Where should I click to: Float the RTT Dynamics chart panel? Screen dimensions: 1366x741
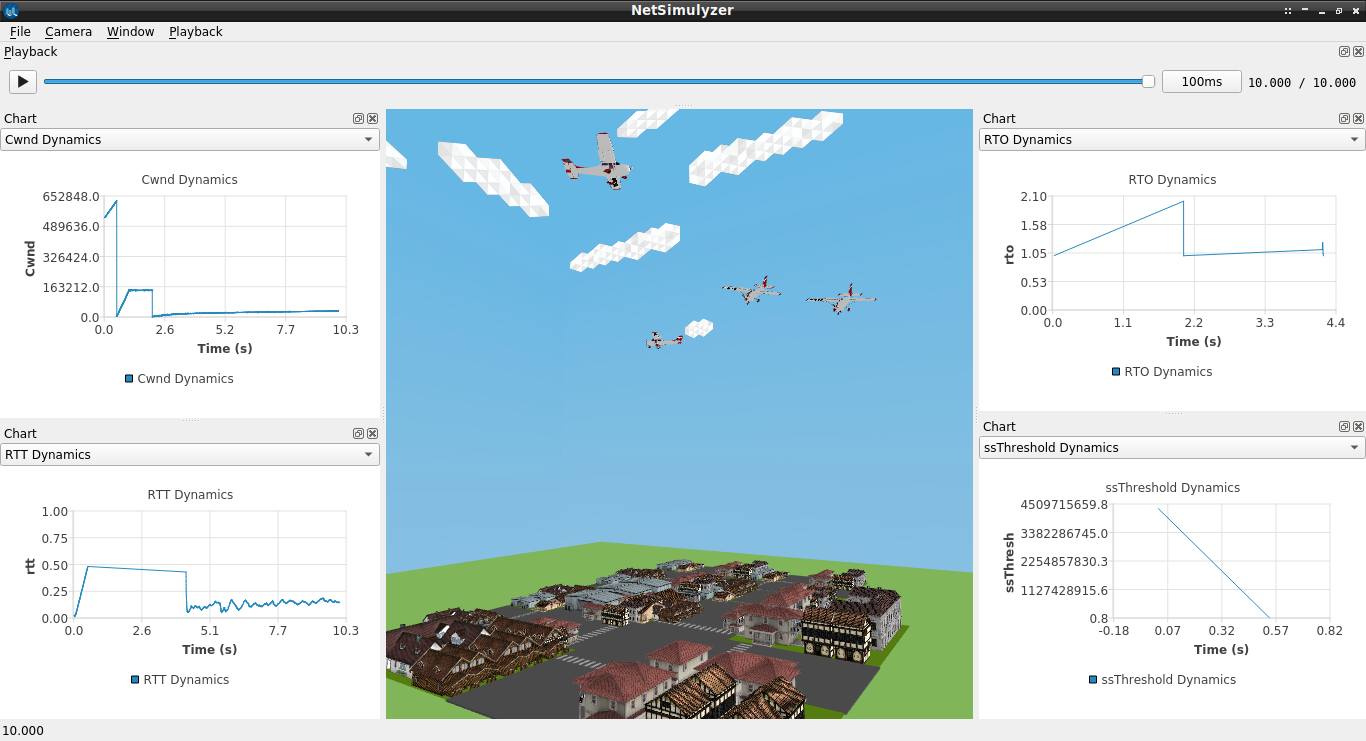coord(359,433)
